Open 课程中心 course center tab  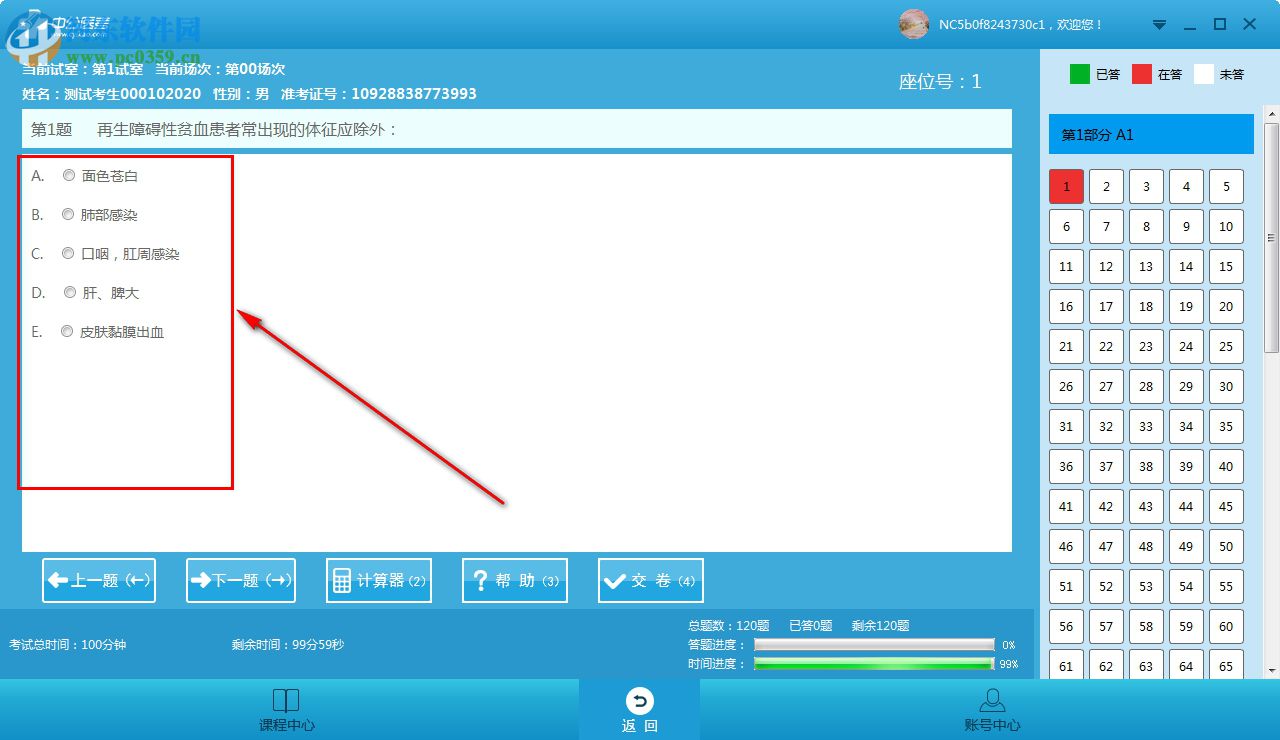286,710
